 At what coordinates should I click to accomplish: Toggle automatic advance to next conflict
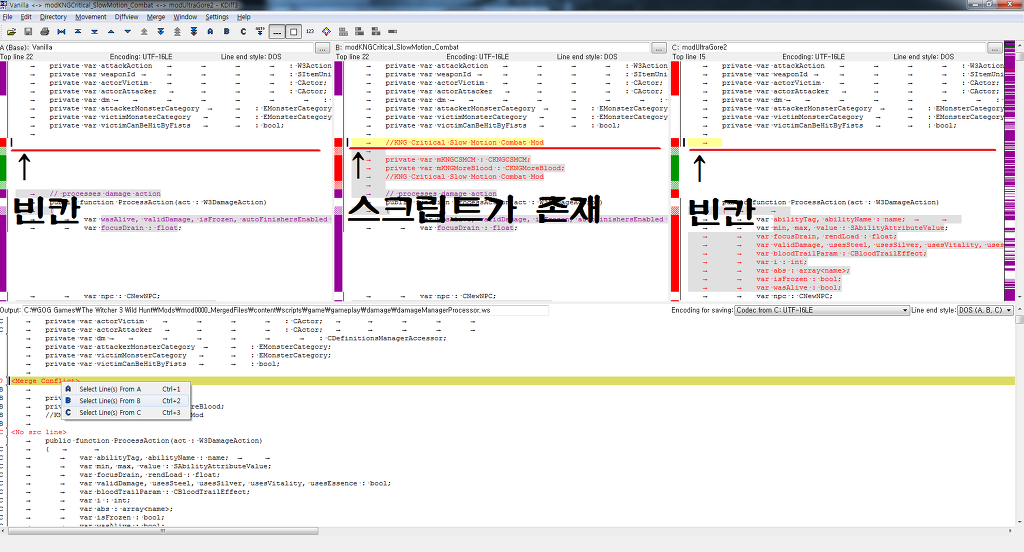[x=260, y=32]
